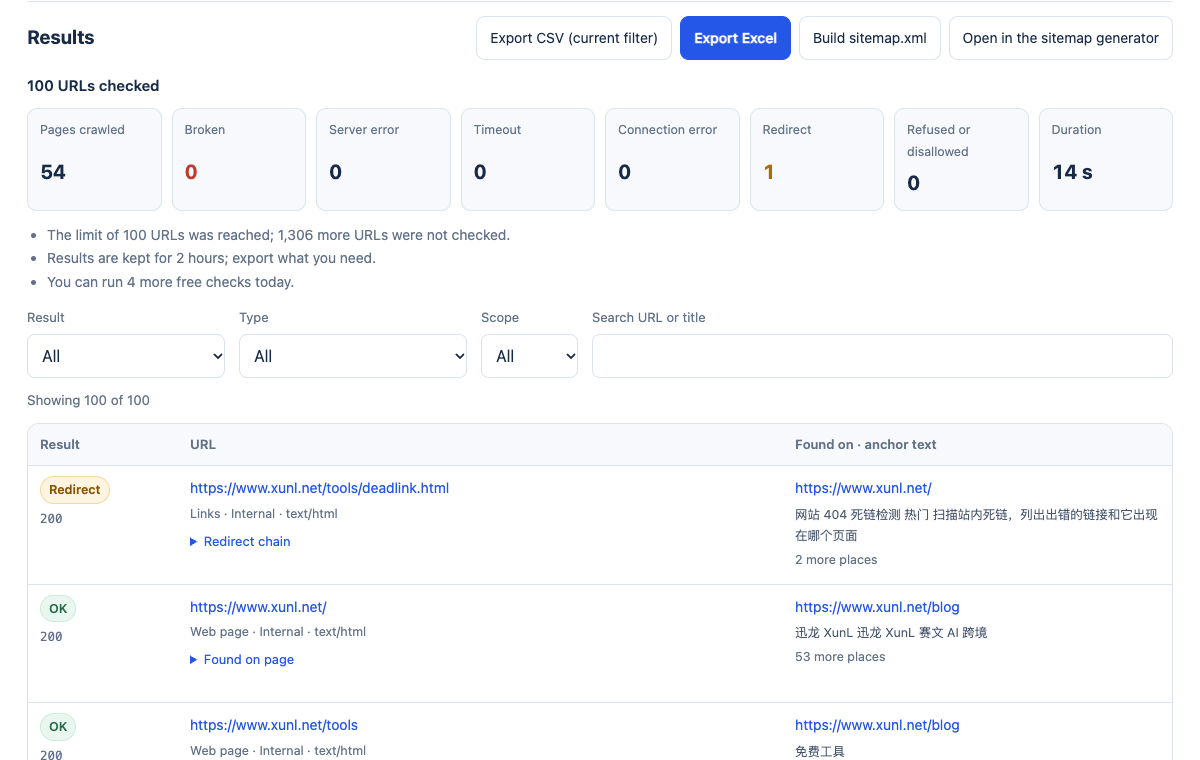Open in the sitemap generator
The height and width of the screenshot is (760, 1200).
pos(1060,38)
